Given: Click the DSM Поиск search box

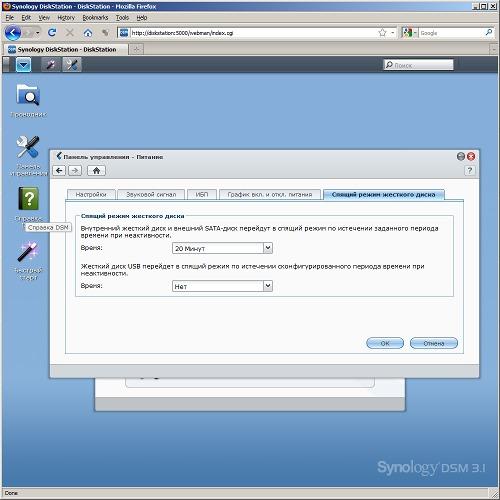Looking at the screenshot, I should [x=419, y=65].
